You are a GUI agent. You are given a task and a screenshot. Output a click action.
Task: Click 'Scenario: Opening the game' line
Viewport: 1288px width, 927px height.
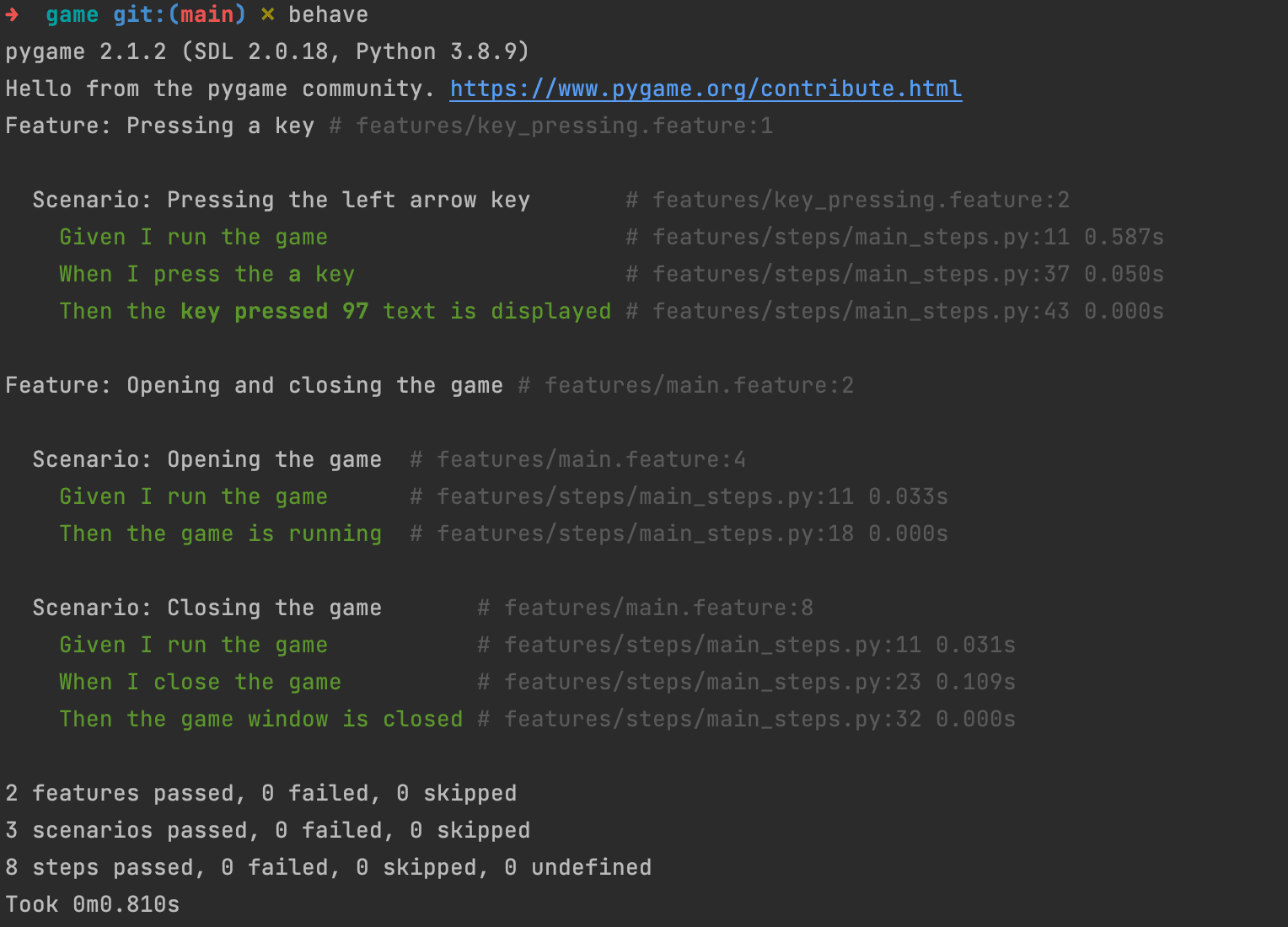pyautogui.click(x=207, y=459)
